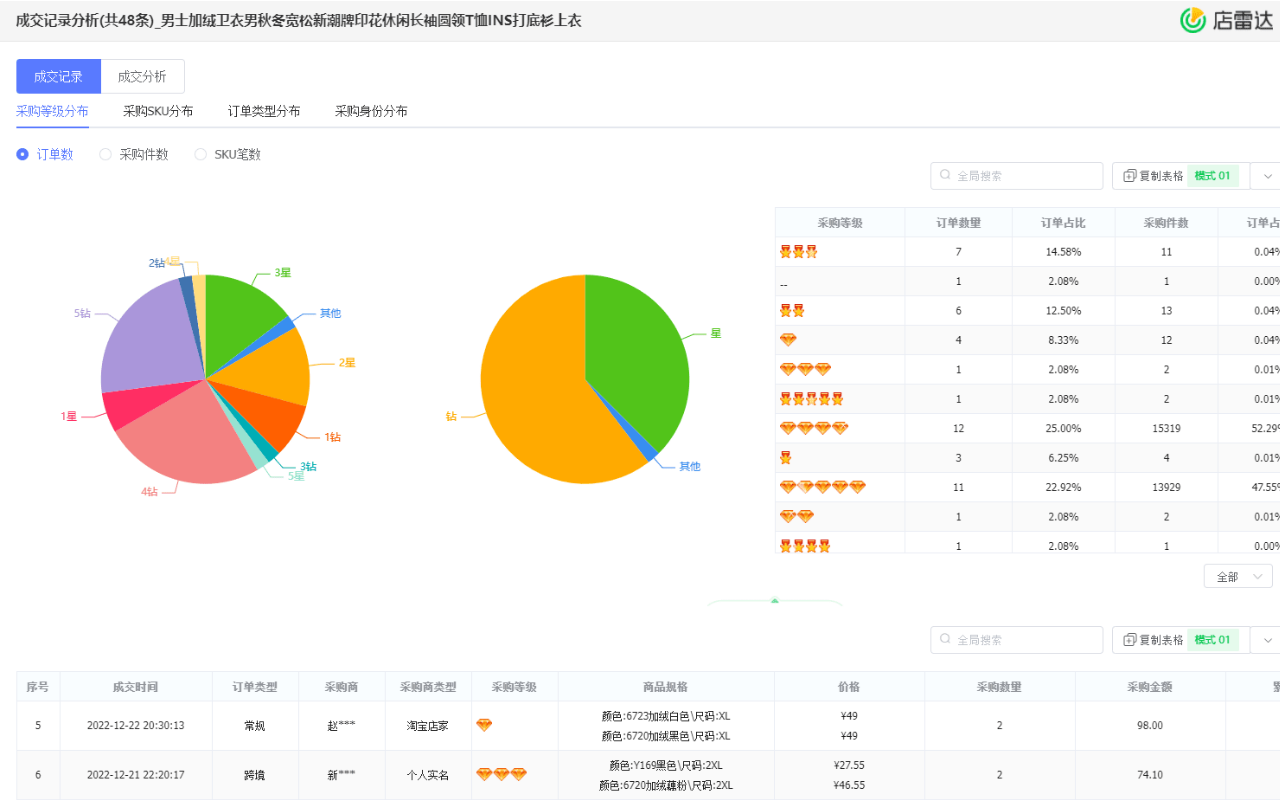This screenshot has height=800, width=1280.
Task: Click the 店雷达 logo icon
Action: click(x=1193, y=20)
